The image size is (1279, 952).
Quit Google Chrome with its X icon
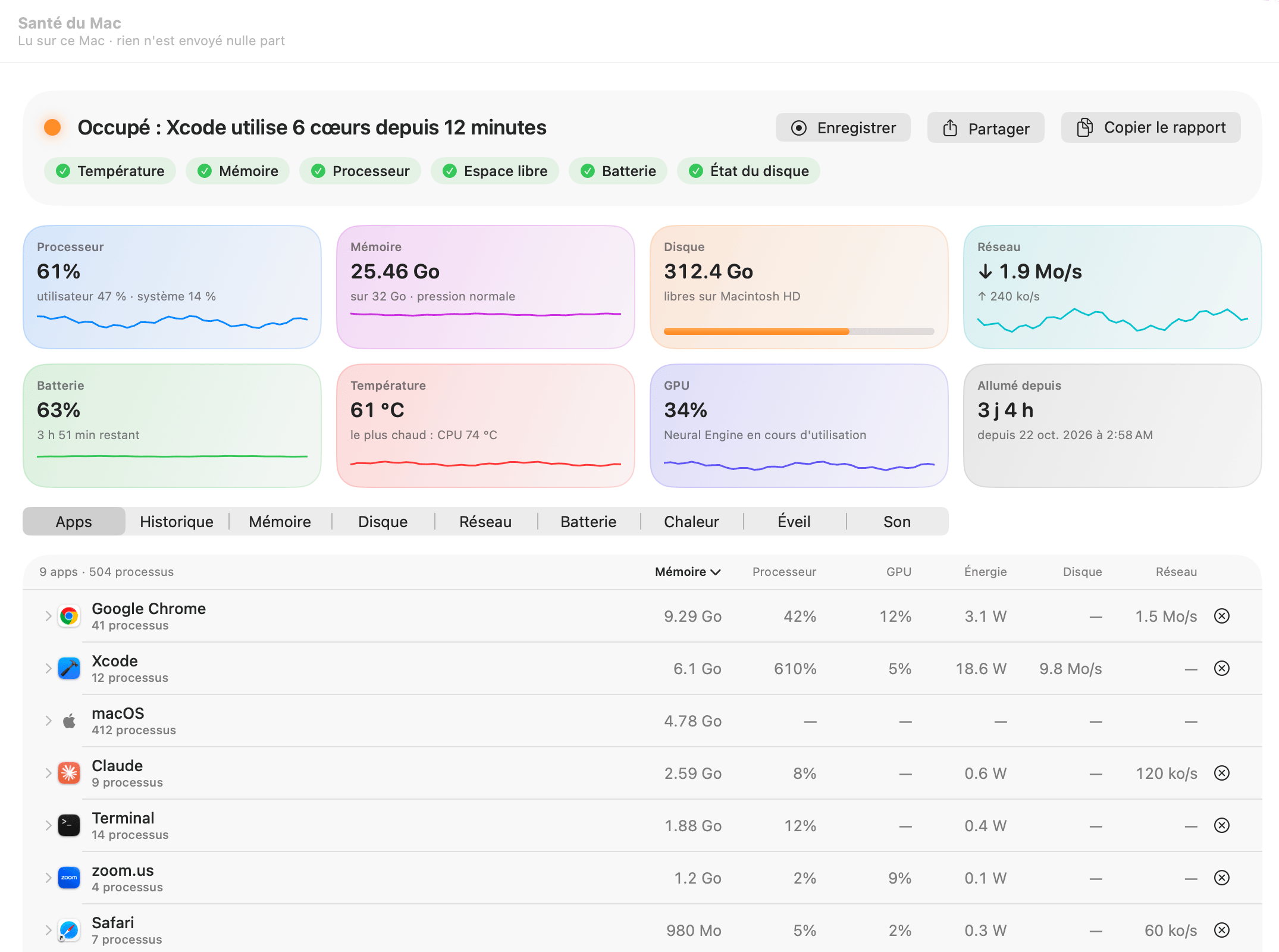[1222, 616]
